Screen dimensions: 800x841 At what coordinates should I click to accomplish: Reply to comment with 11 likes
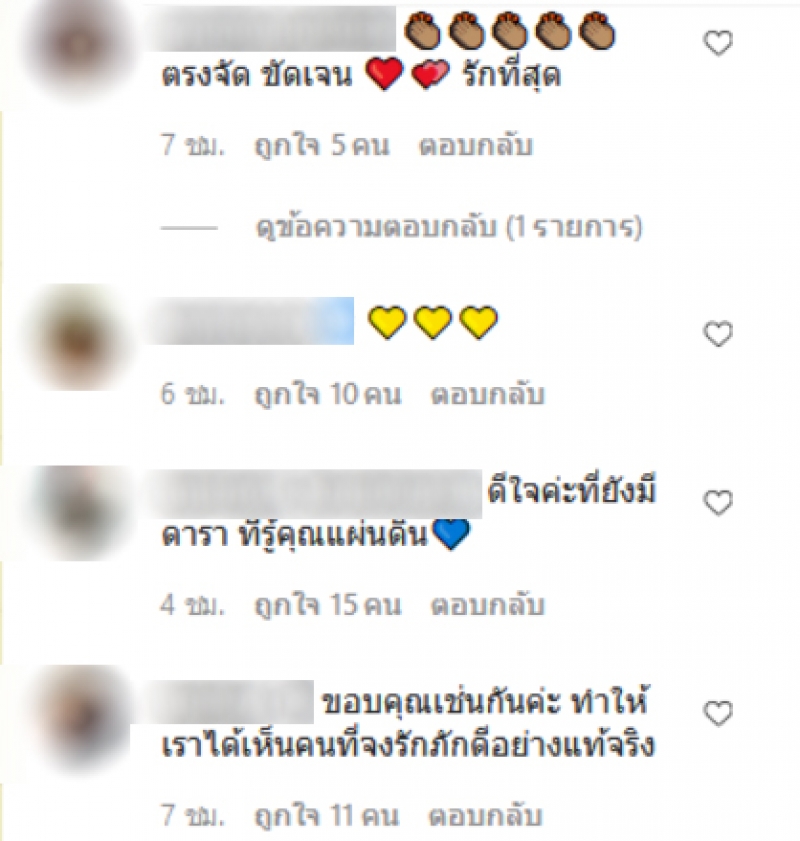tap(485, 815)
